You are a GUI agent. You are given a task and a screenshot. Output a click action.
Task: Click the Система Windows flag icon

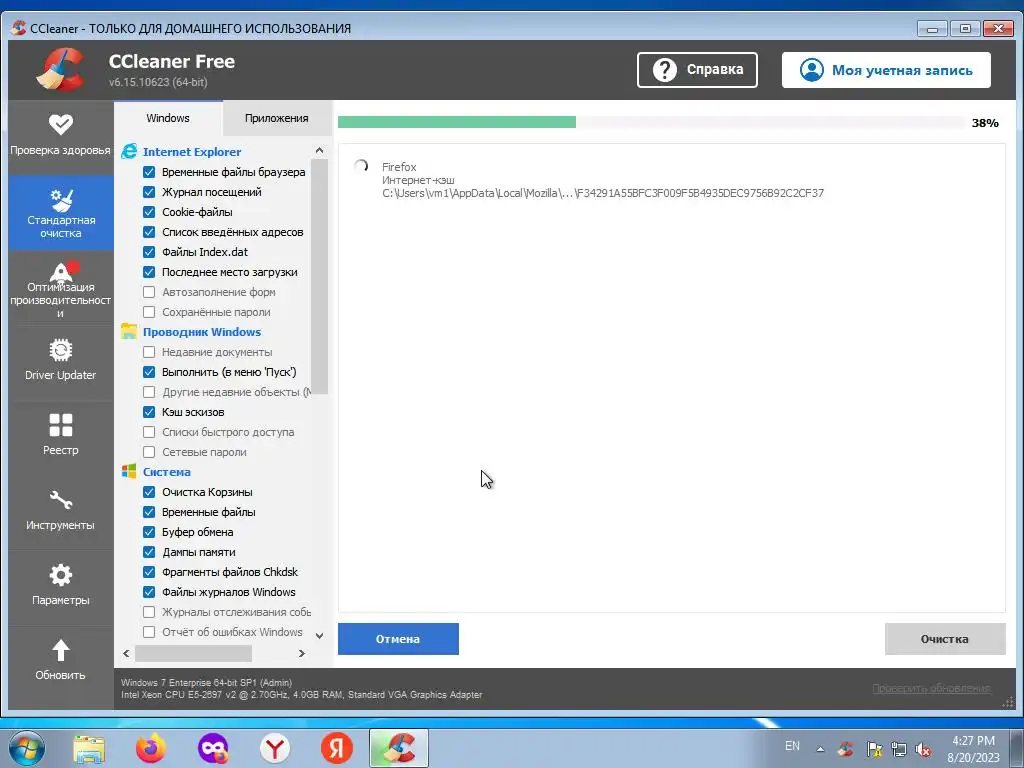coord(129,472)
